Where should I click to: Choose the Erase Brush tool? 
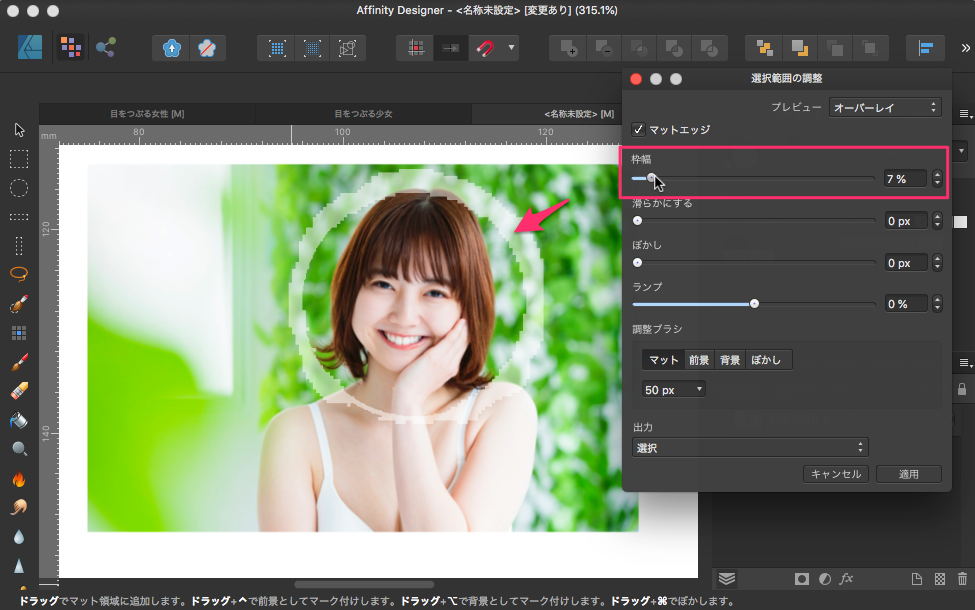tap(19, 391)
